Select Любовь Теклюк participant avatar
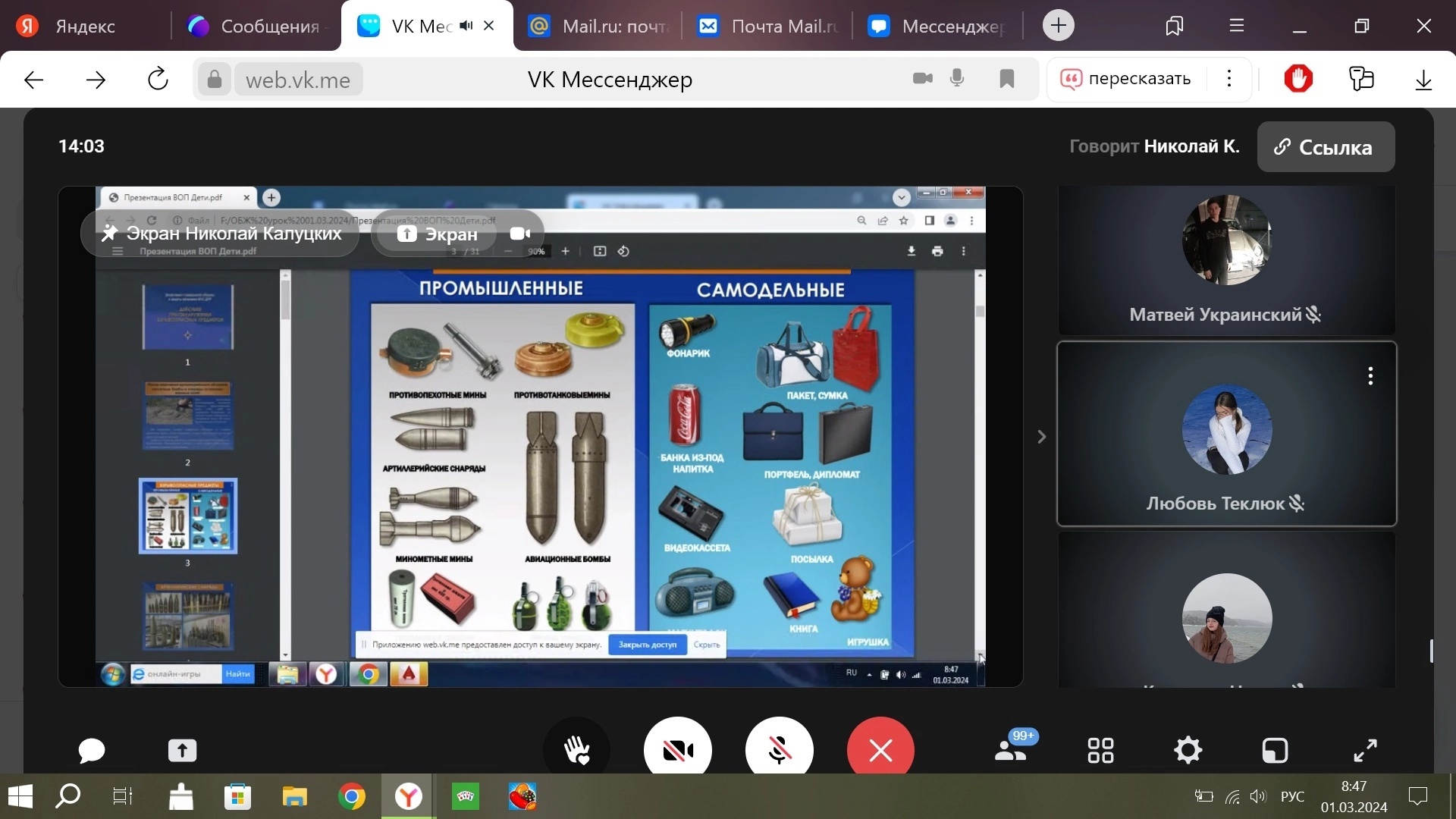 1227,430
